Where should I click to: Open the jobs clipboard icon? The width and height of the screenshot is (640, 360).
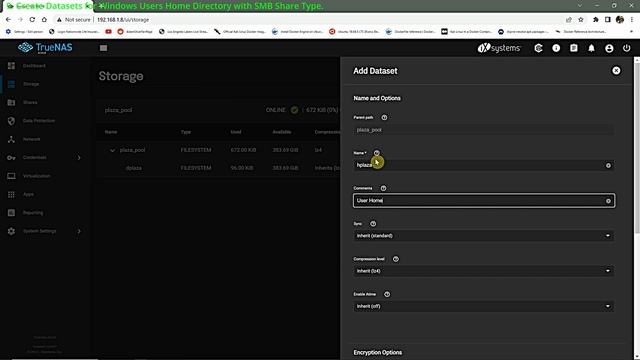(573, 48)
